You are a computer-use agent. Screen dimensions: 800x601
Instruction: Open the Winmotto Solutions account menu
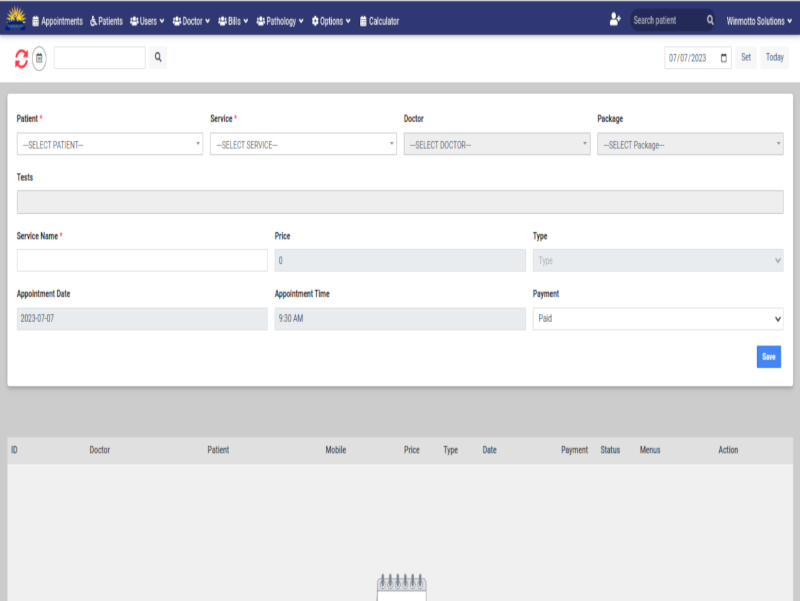(x=755, y=18)
